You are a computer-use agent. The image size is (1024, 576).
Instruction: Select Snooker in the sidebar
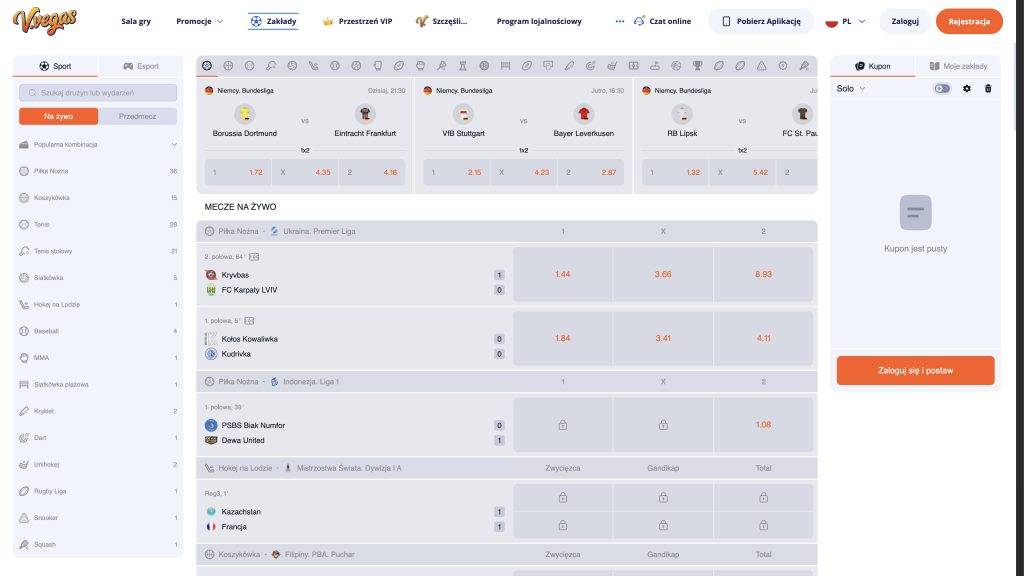click(x=98, y=518)
